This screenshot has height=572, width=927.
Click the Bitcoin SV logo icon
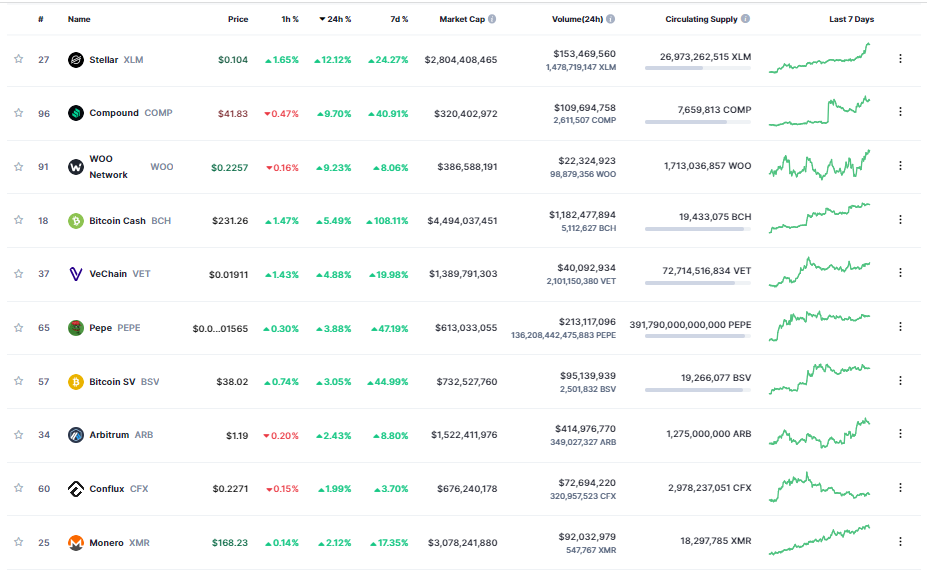pyautogui.click(x=76, y=382)
